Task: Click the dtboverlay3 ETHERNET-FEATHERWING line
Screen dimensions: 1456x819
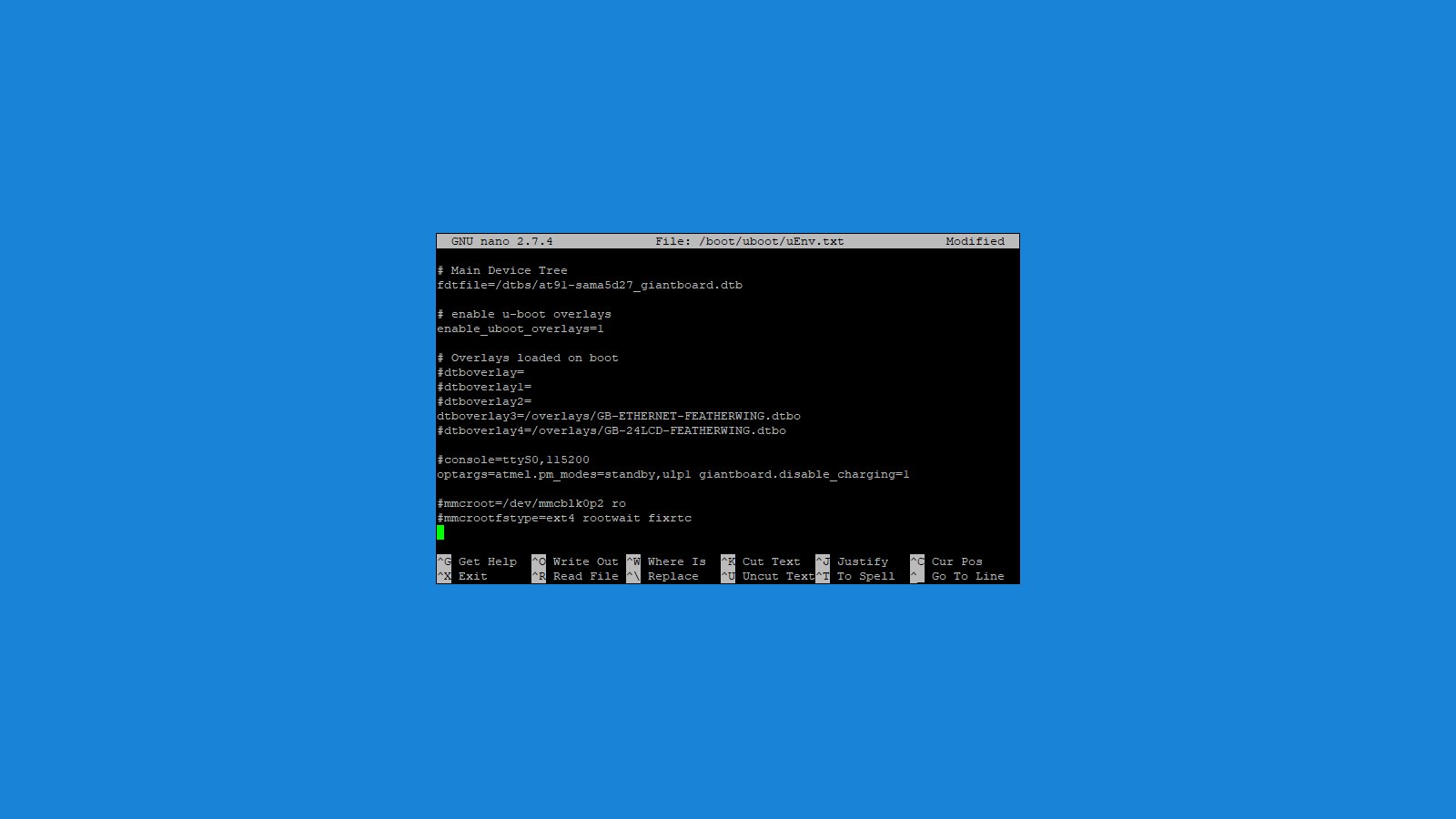Action: coord(619,416)
